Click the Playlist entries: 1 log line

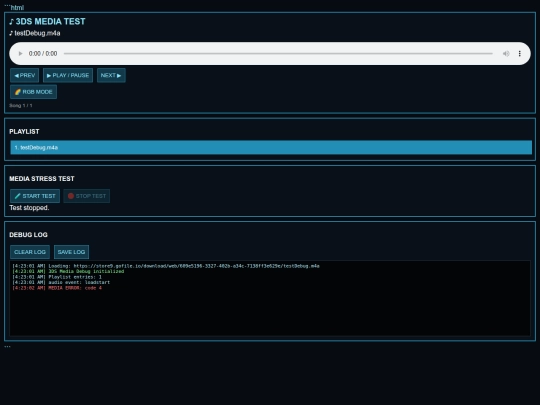(57, 277)
